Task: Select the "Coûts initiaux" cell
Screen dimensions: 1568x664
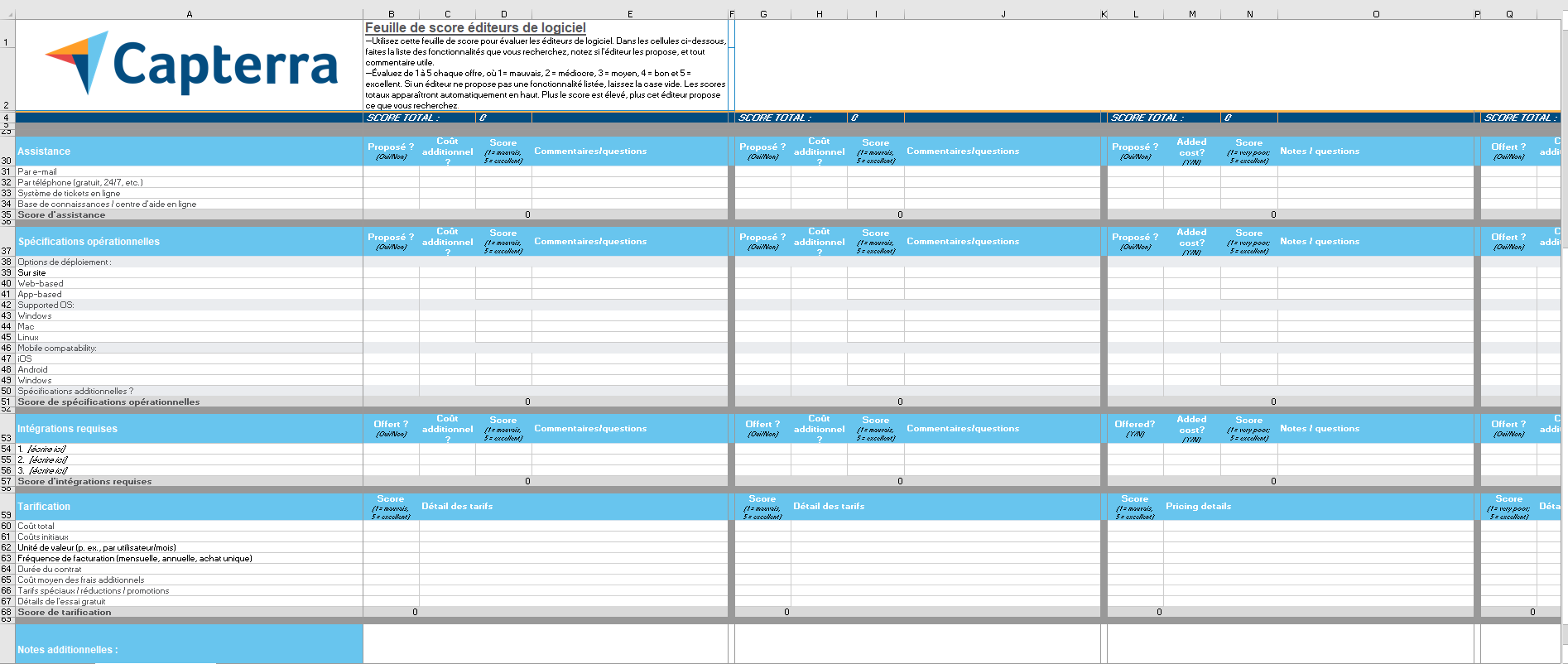Action: click(x=189, y=536)
